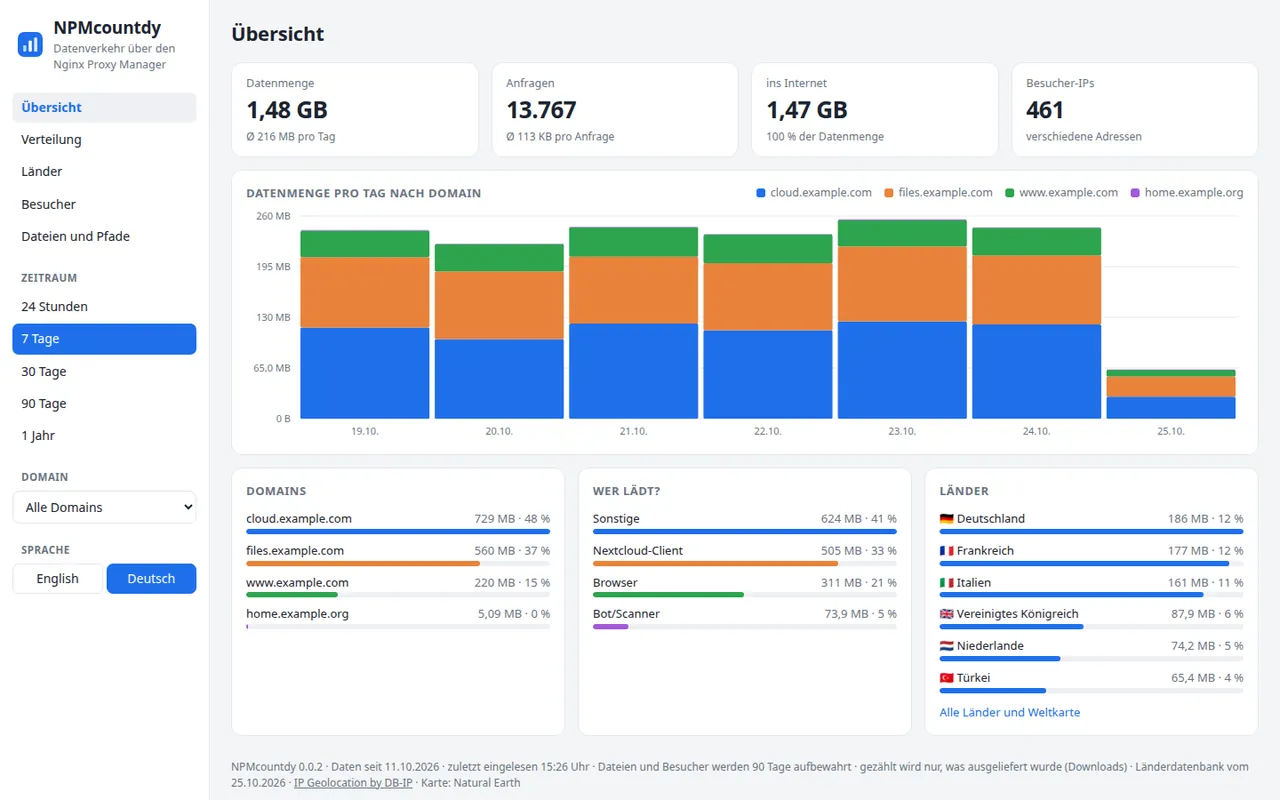Toggle files.example.com legend swatch in chart
1280x800 pixels.
[x=889, y=193]
